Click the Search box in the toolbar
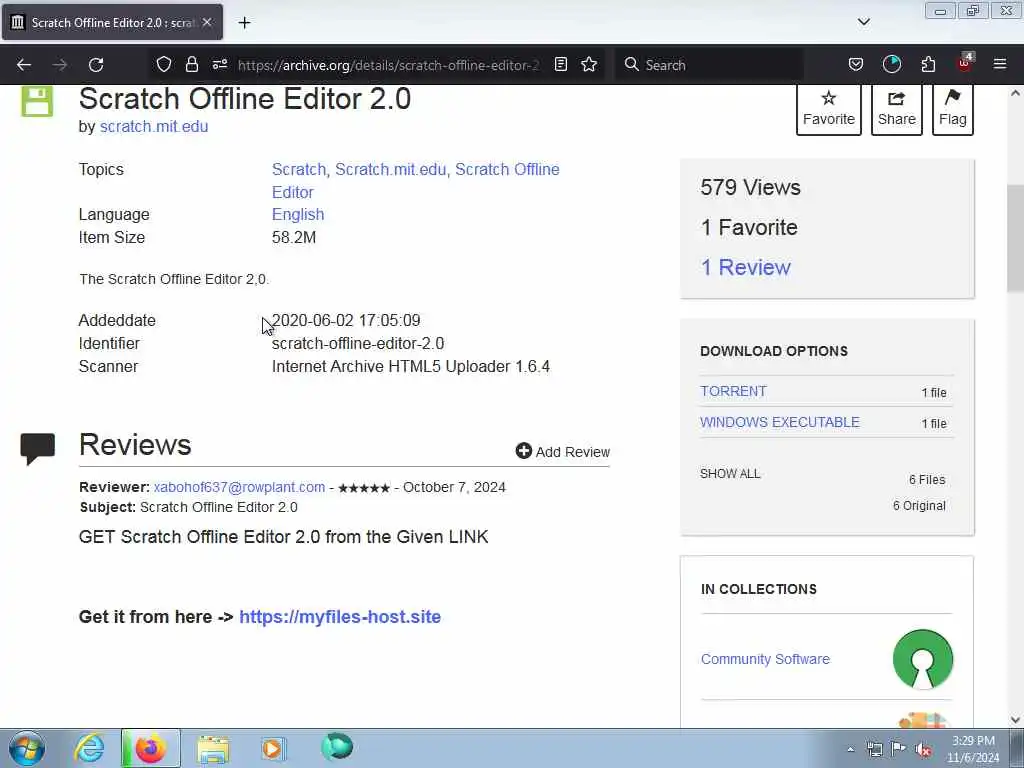The width and height of the screenshot is (1024, 768). [709, 65]
